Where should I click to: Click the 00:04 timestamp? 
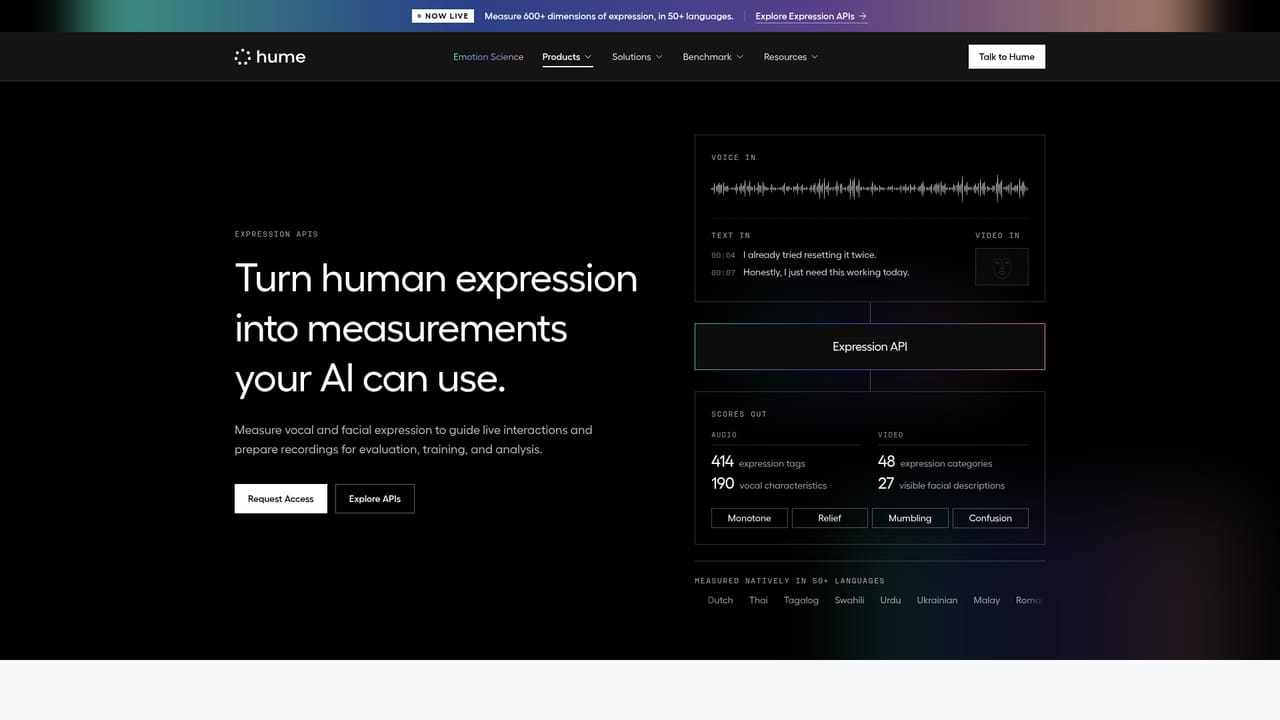tap(723, 255)
